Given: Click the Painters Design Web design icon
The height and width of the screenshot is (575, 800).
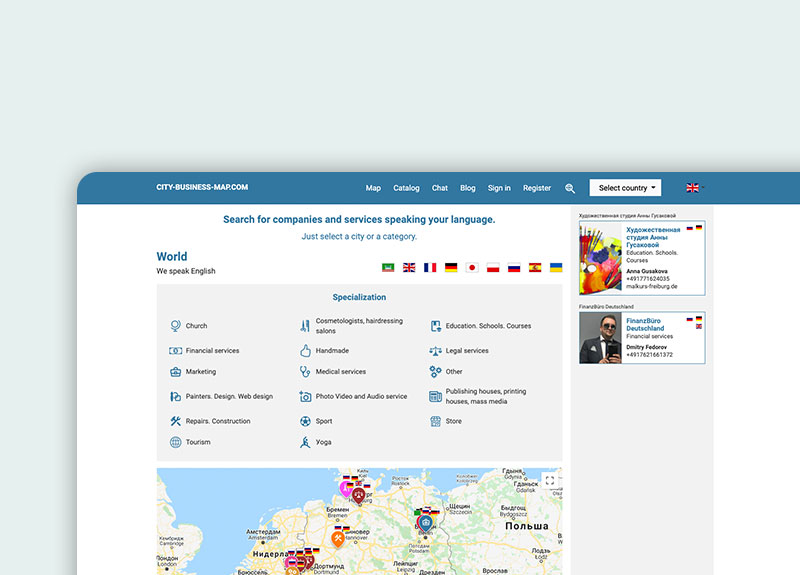Looking at the screenshot, I should point(176,396).
